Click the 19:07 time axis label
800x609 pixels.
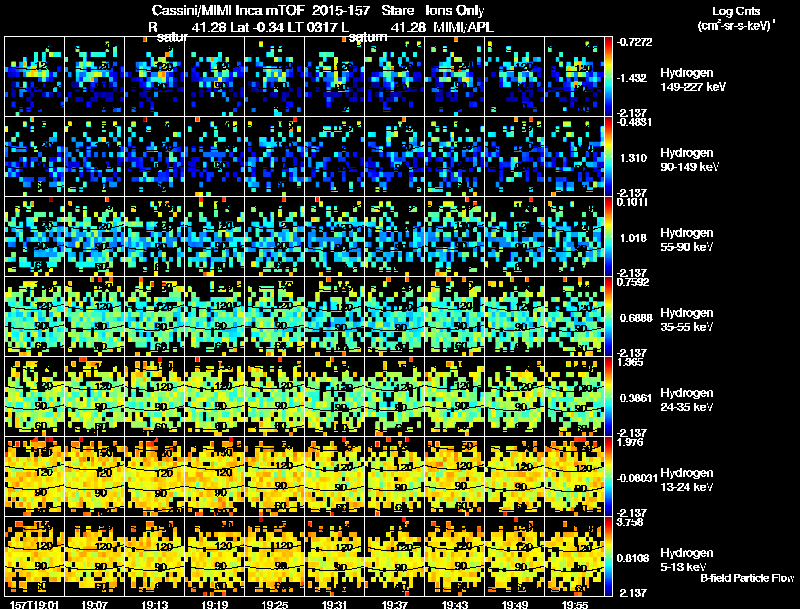pyautogui.click(x=94, y=604)
